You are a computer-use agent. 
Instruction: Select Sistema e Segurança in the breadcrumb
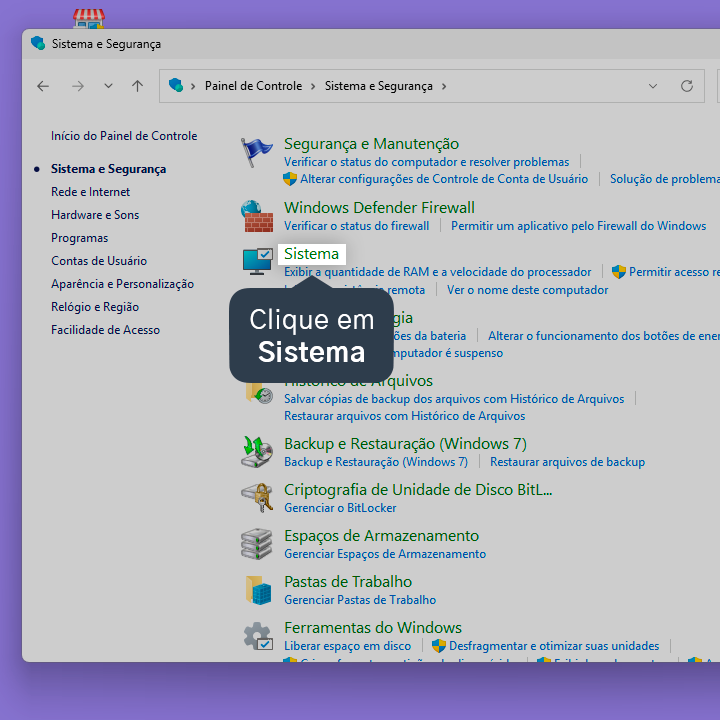[379, 86]
